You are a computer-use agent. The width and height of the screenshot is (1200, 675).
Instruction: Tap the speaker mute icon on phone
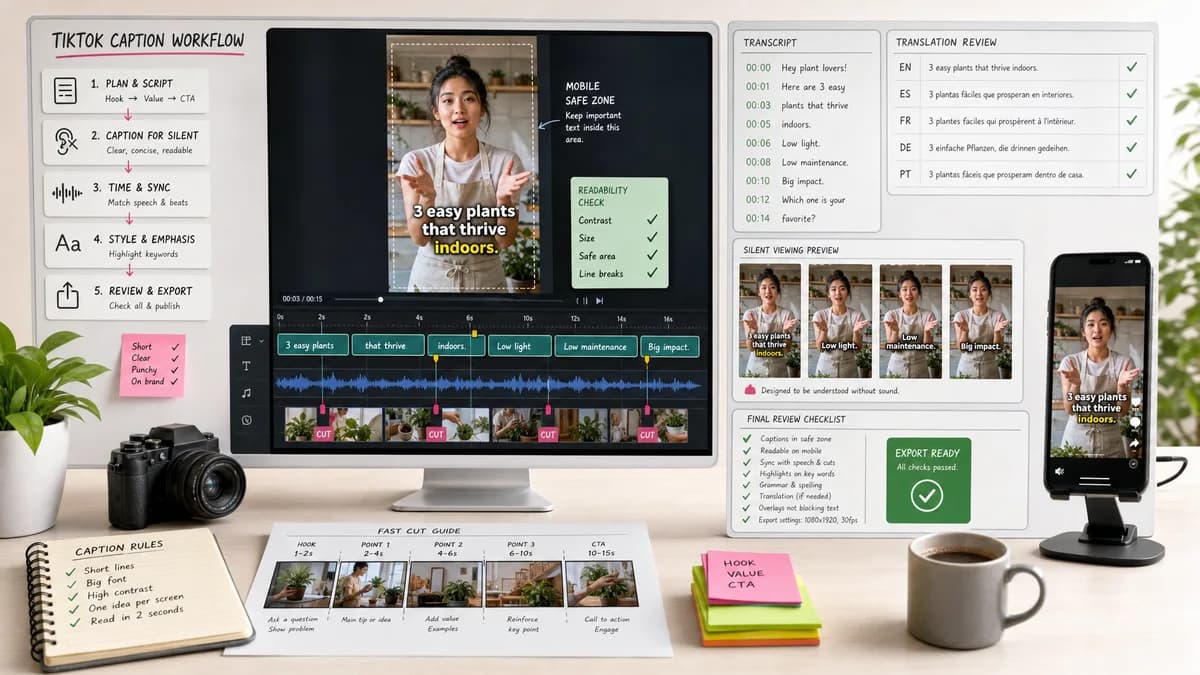click(1059, 471)
